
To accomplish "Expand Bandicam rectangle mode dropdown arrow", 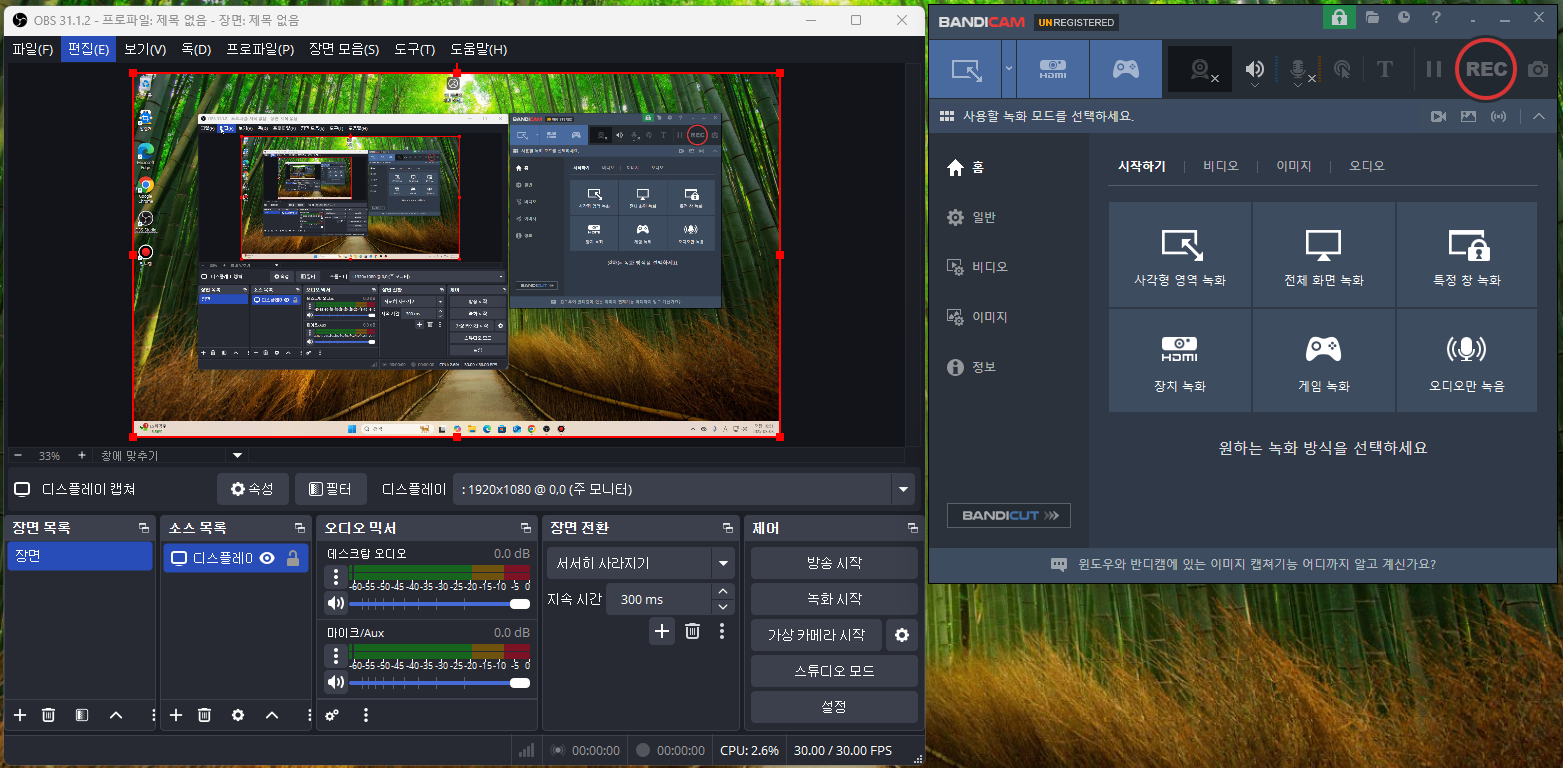I will click(1009, 69).
